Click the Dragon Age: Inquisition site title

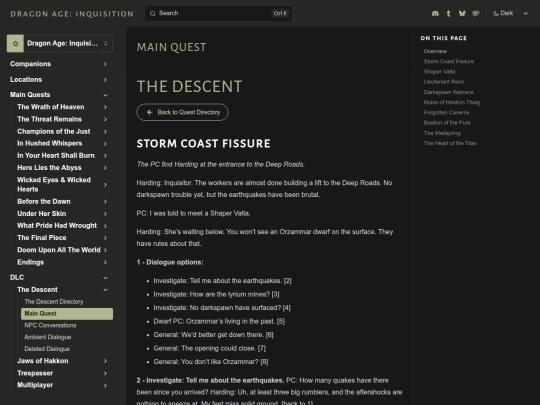(72, 14)
